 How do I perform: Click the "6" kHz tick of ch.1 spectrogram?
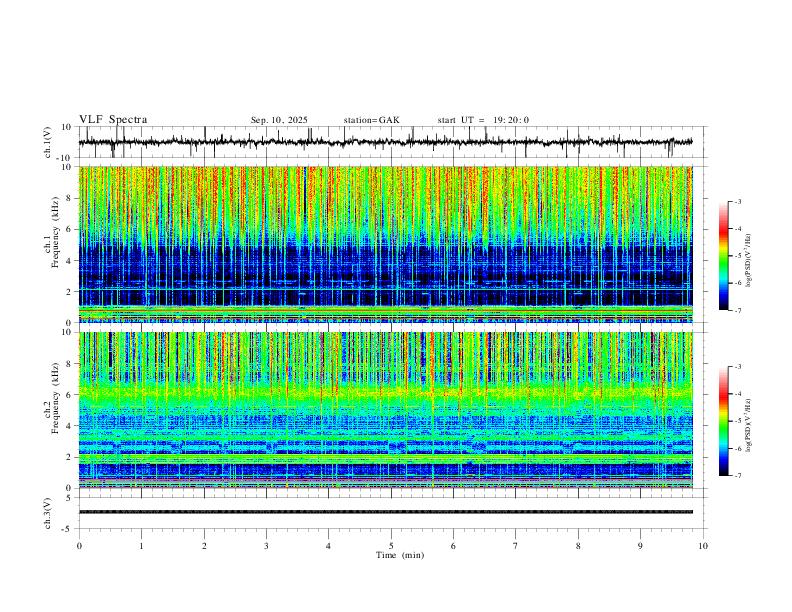coord(70,229)
